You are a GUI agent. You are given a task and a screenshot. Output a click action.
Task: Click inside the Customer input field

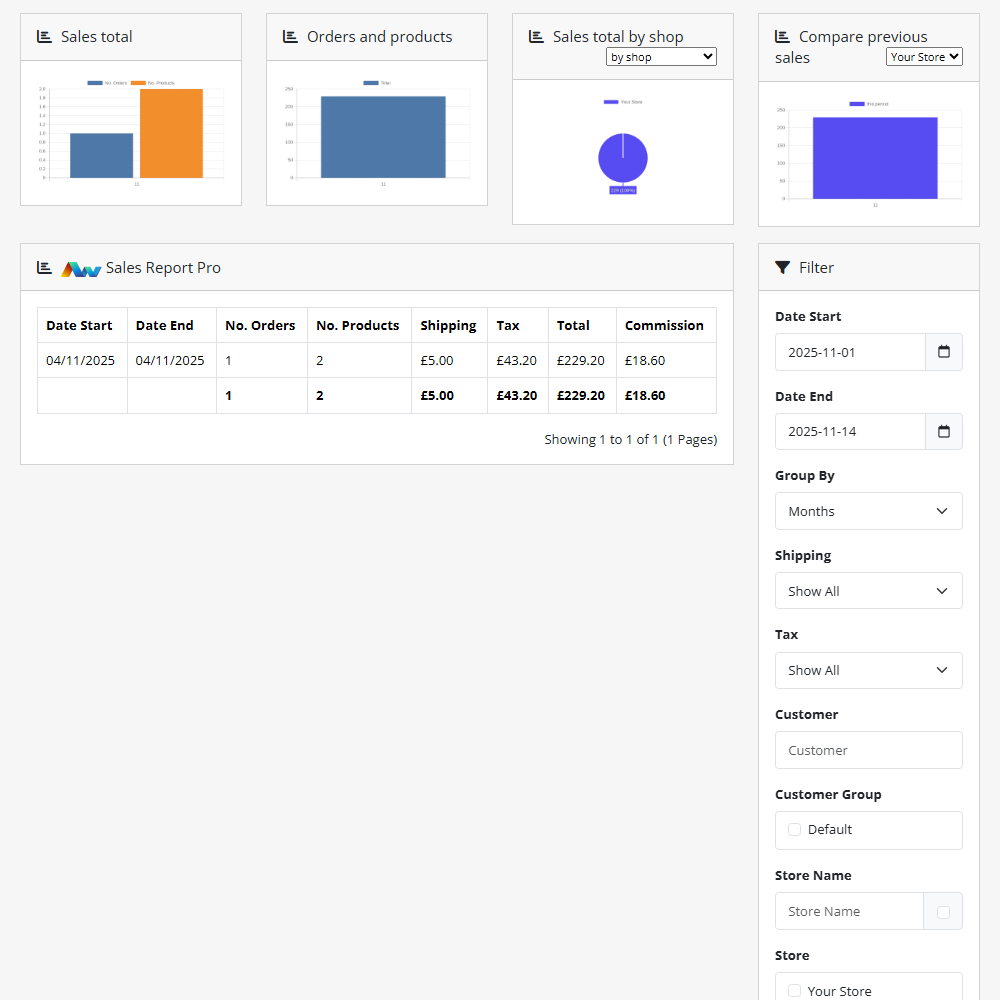tap(868, 750)
